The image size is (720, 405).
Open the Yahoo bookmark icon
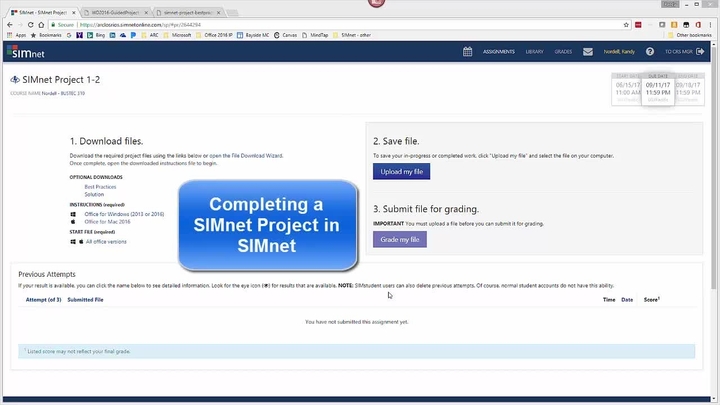pyautogui.click(x=79, y=35)
